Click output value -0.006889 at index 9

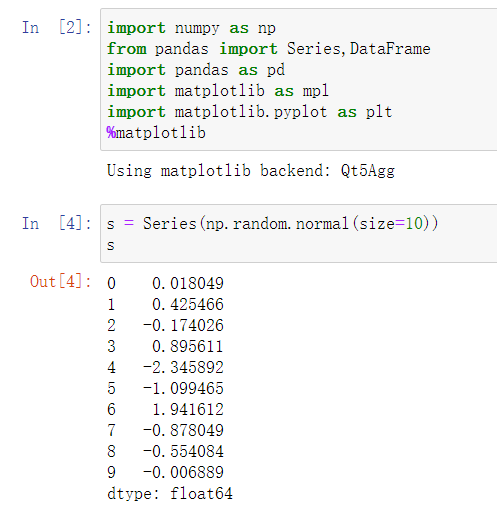tap(183, 472)
